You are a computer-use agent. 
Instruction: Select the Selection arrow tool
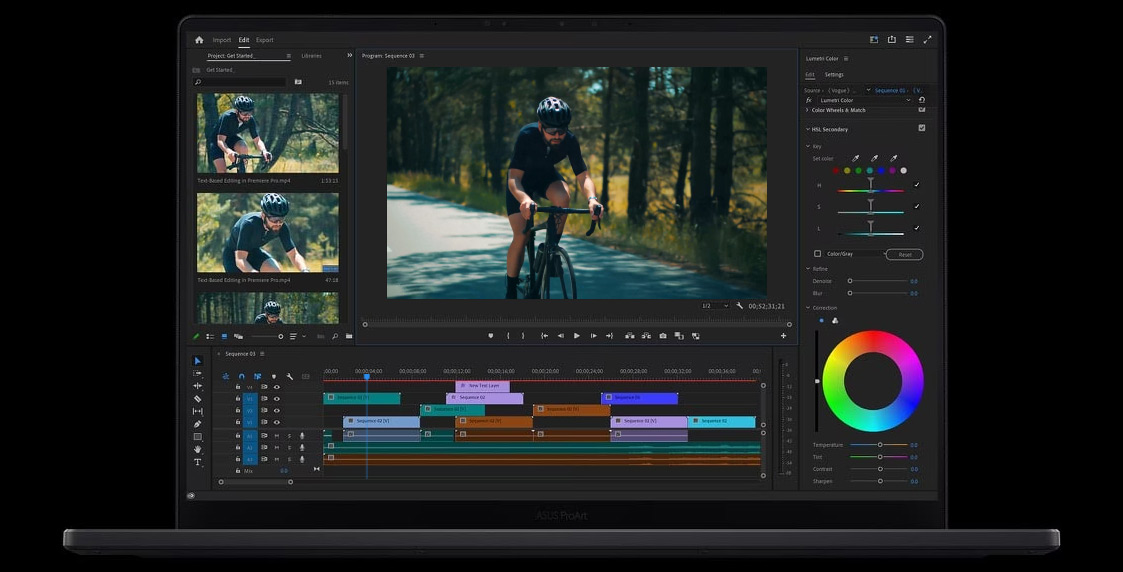coord(198,361)
